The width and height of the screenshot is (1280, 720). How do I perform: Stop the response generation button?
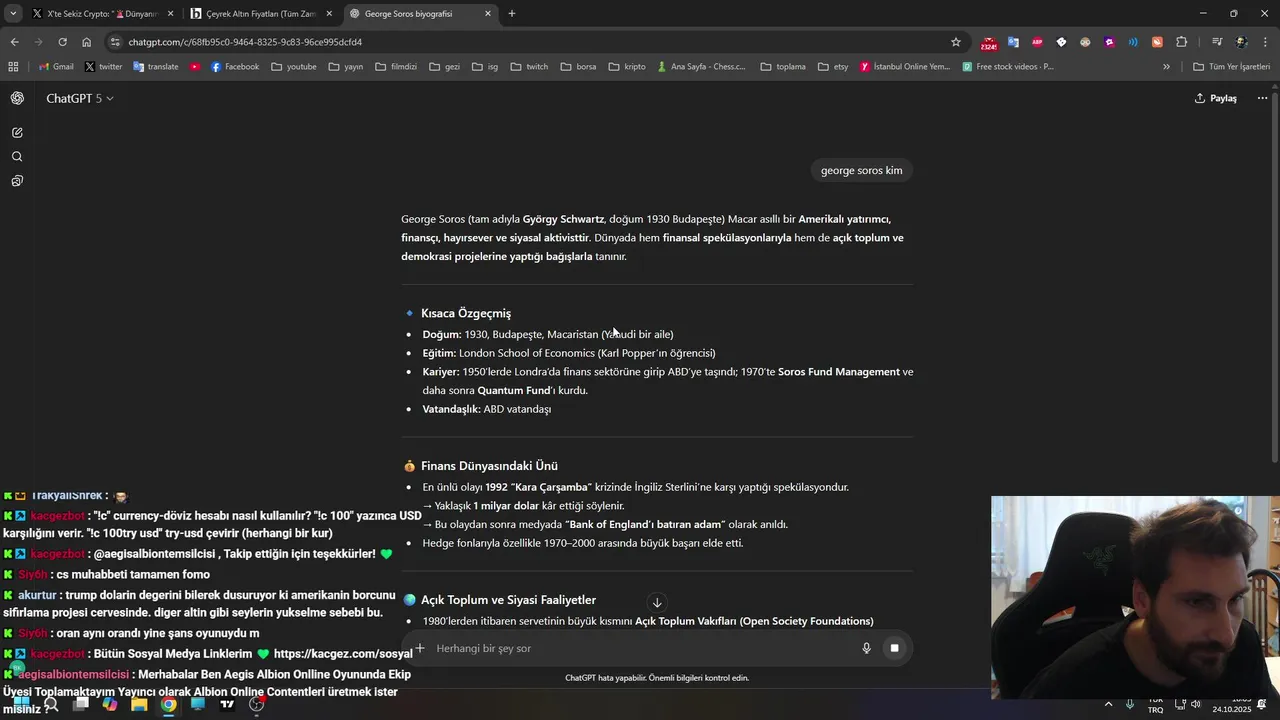[894, 648]
